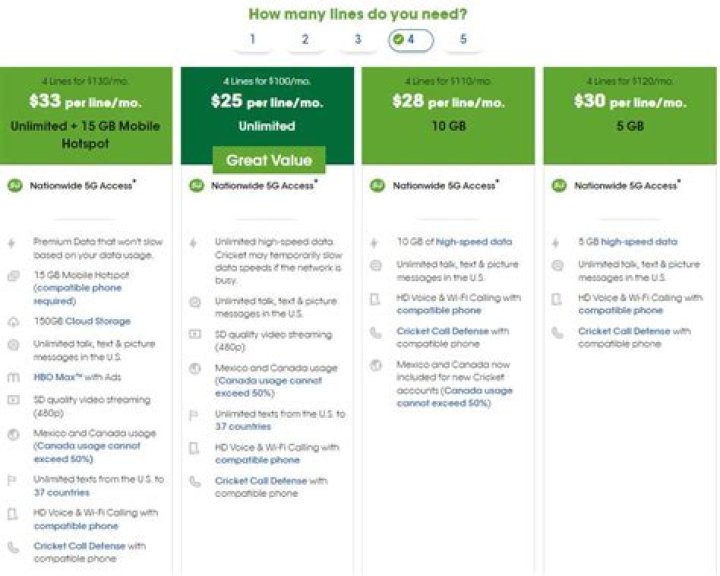Select 3 lines option
The height and width of the screenshot is (576, 720).
click(x=358, y=40)
